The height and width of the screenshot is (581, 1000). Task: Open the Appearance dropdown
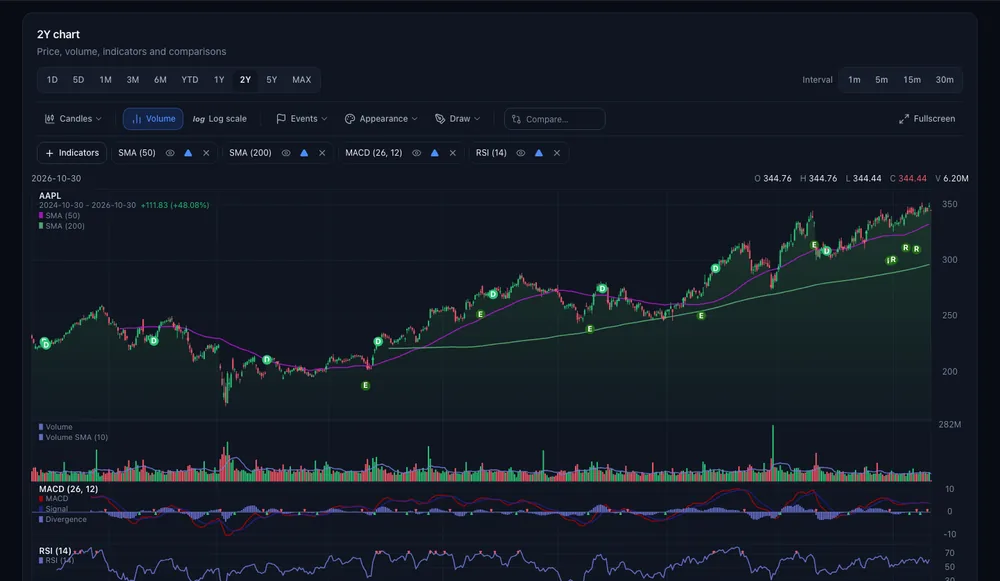click(x=381, y=119)
